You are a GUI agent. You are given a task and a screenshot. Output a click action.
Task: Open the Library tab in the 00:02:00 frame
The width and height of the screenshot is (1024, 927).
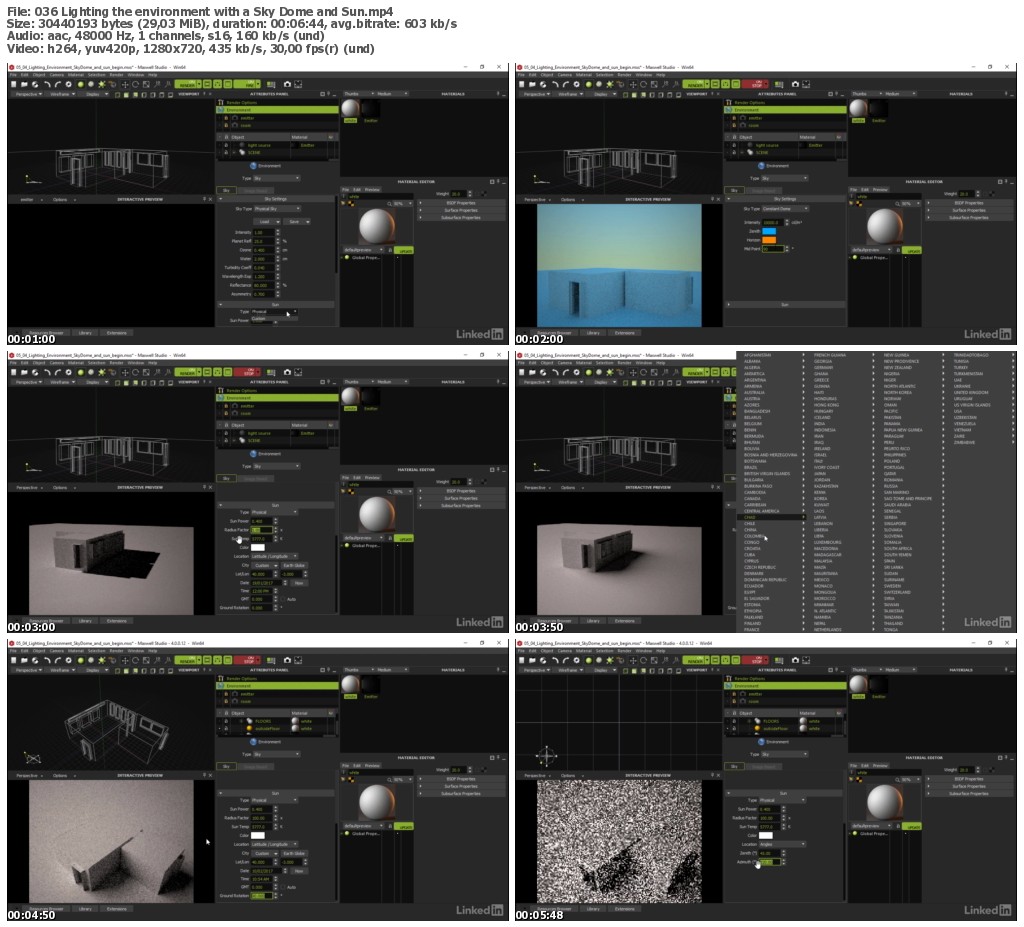pyautogui.click(x=593, y=333)
